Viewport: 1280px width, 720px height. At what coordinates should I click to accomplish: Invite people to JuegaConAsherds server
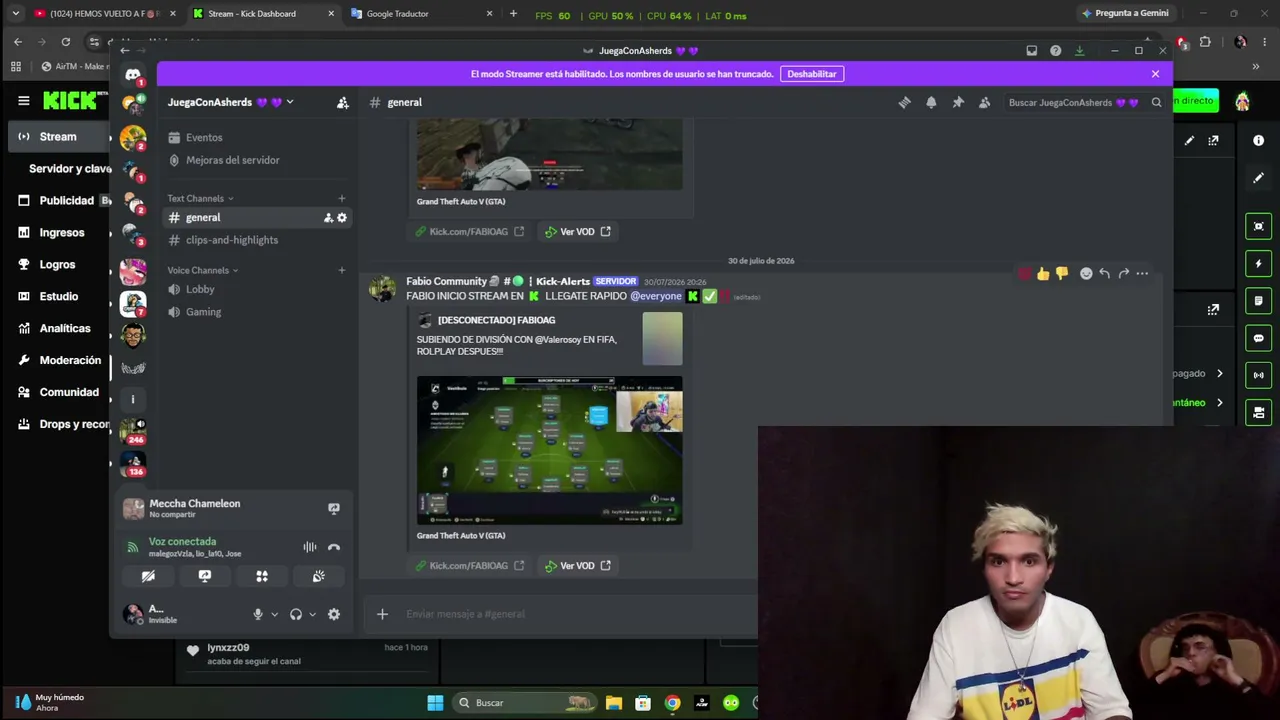[343, 102]
